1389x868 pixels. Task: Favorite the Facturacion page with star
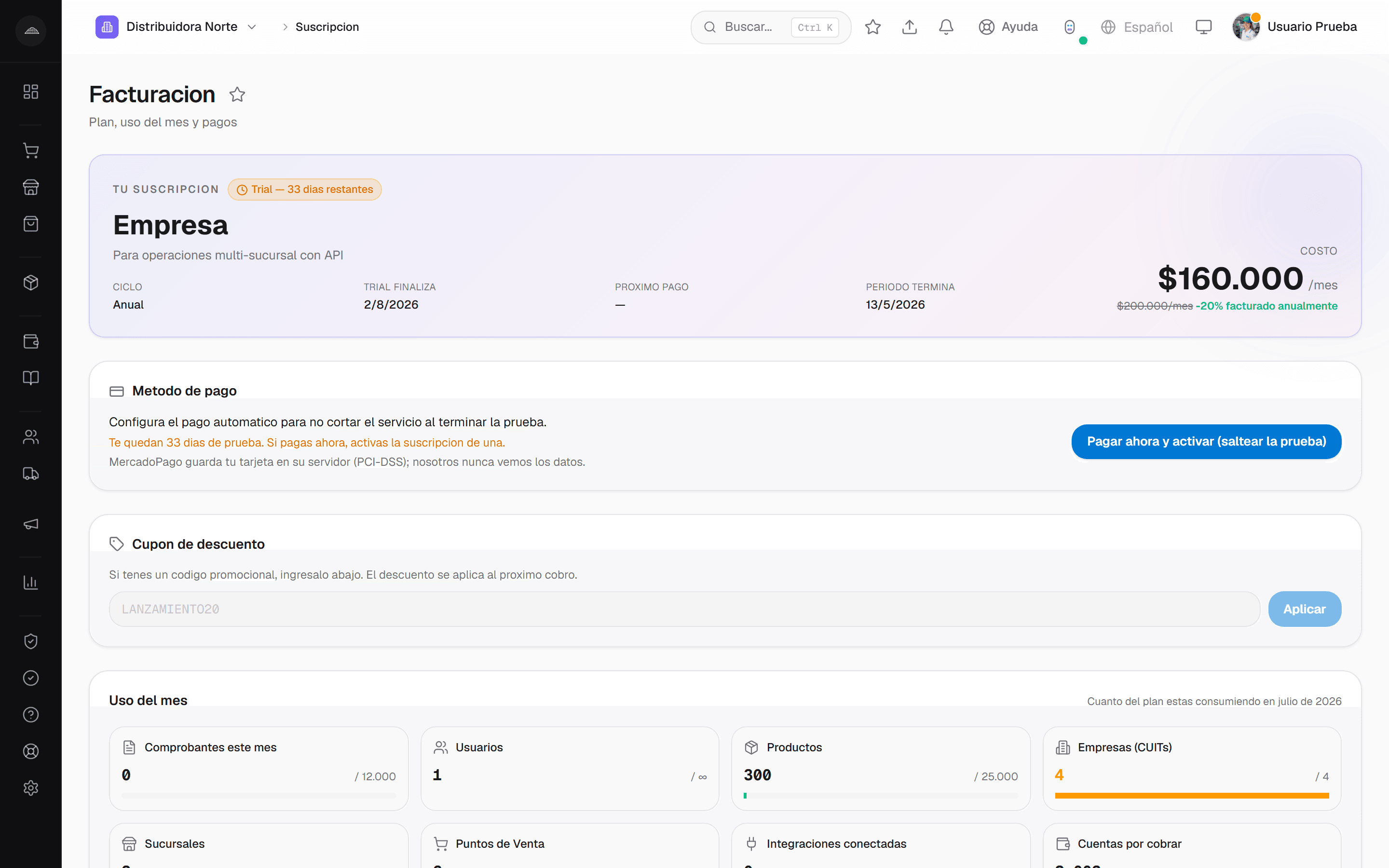coord(237,95)
